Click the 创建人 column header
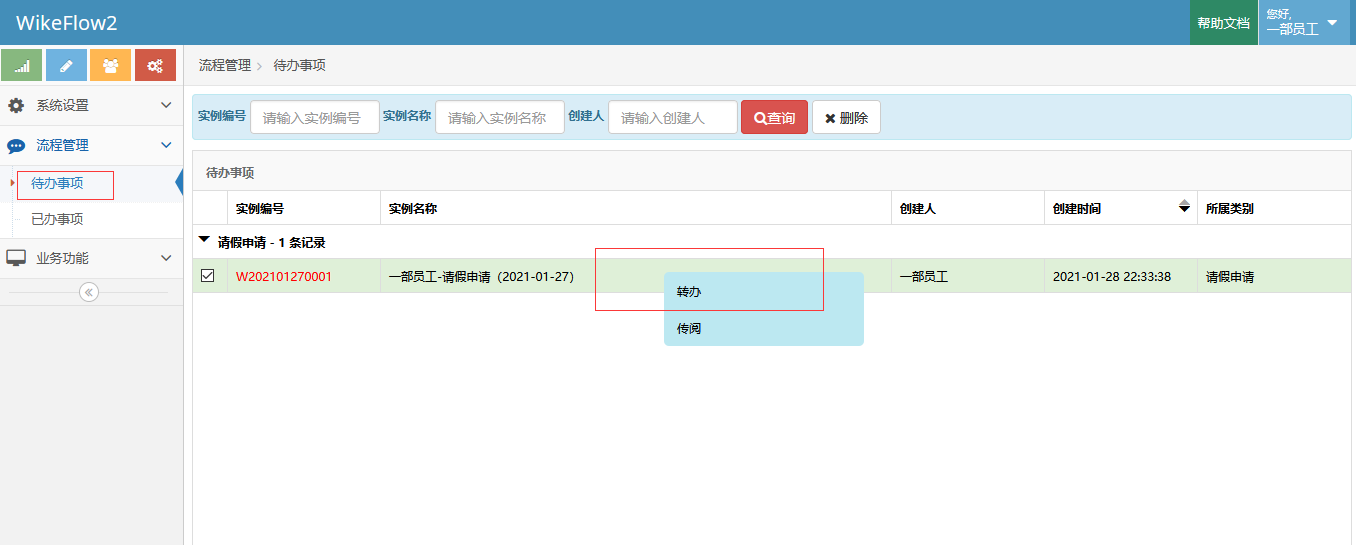 click(x=968, y=208)
